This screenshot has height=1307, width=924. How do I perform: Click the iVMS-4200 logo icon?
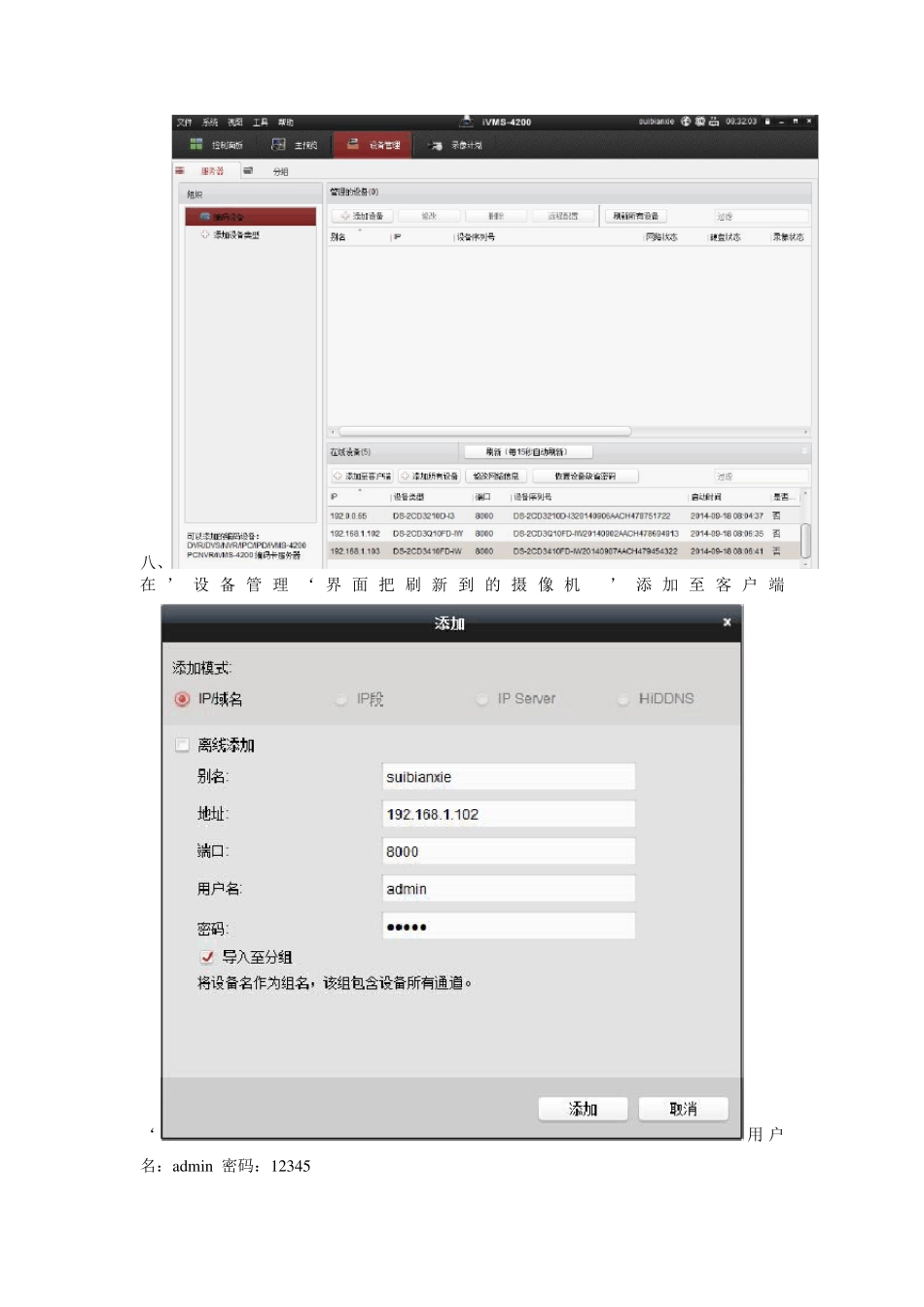click(466, 122)
